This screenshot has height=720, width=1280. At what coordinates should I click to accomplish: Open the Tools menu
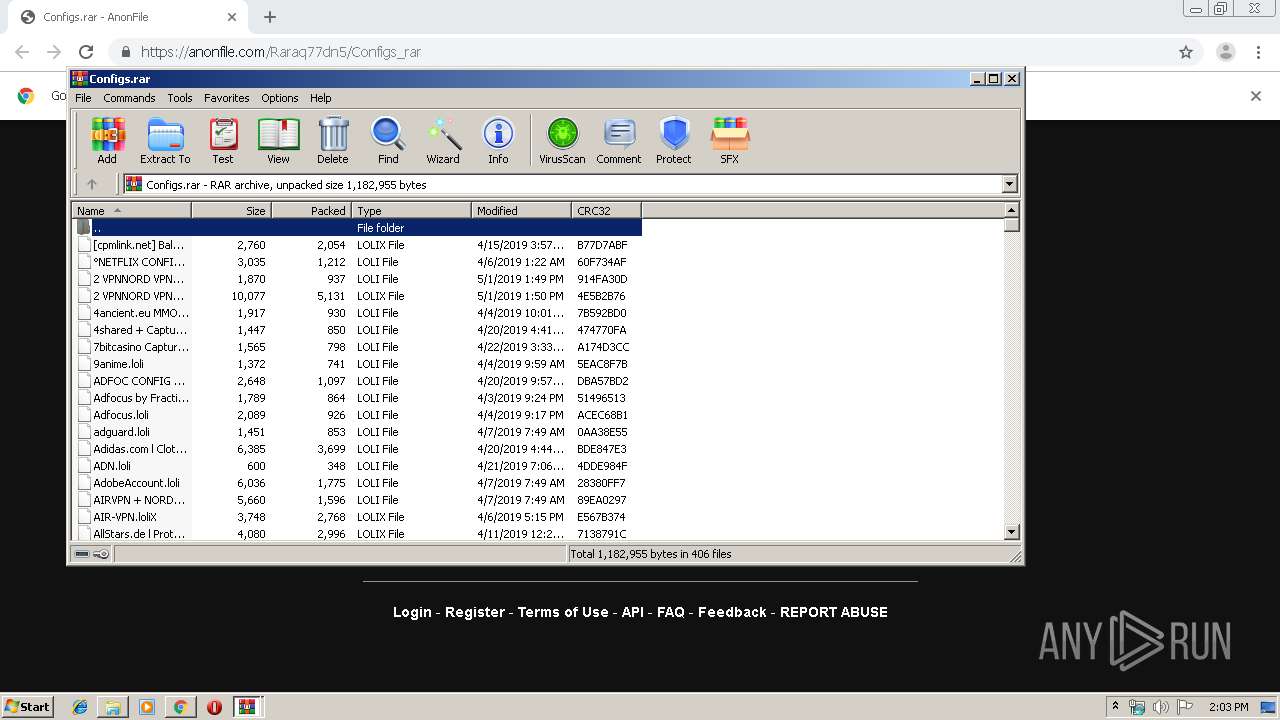[x=180, y=98]
